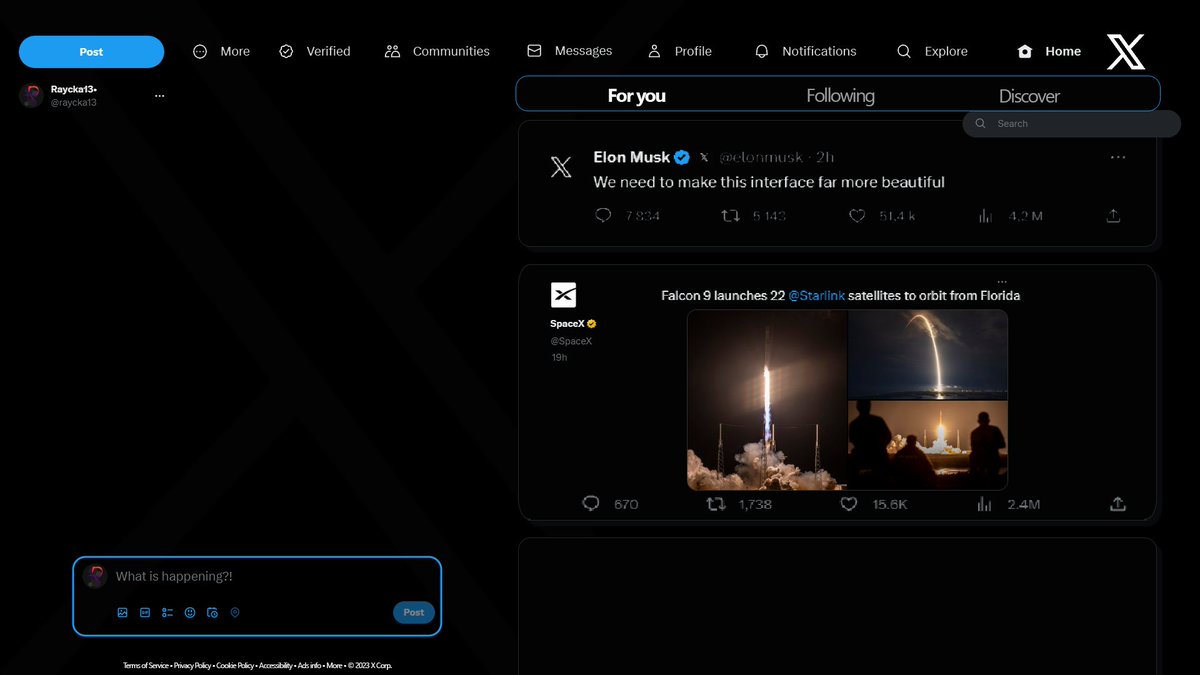The image size is (1200, 675).
Task: Open the emoji picker in composer
Action: pyautogui.click(x=190, y=612)
